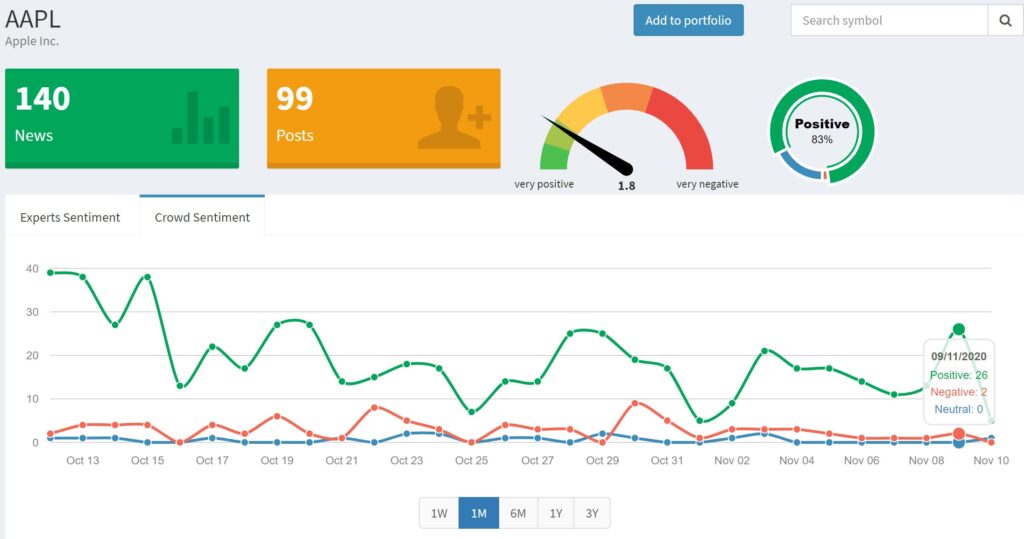Click the sentiment gauge needle
1024x539 pixels.
(x=588, y=146)
